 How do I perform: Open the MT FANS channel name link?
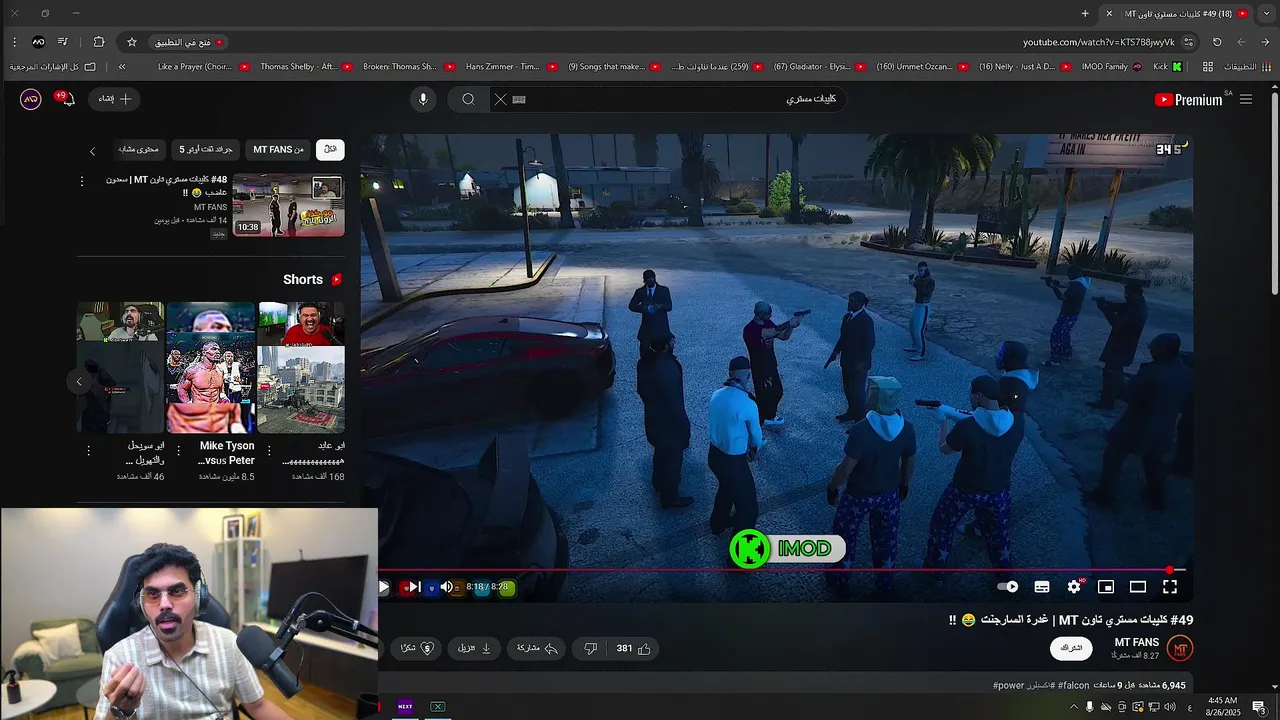[x=1137, y=642]
